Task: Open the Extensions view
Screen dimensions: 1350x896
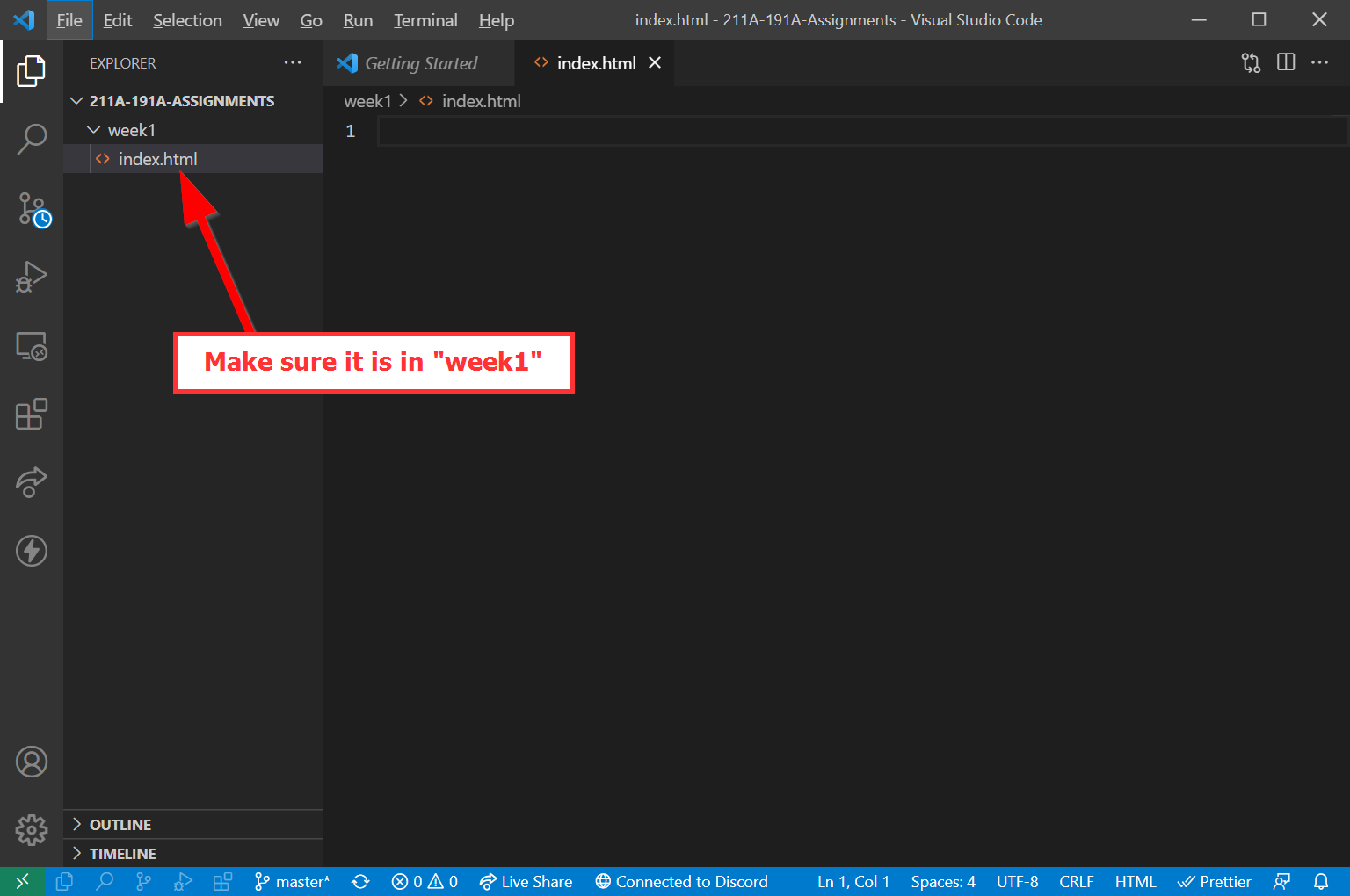Action: coord(32,414)
